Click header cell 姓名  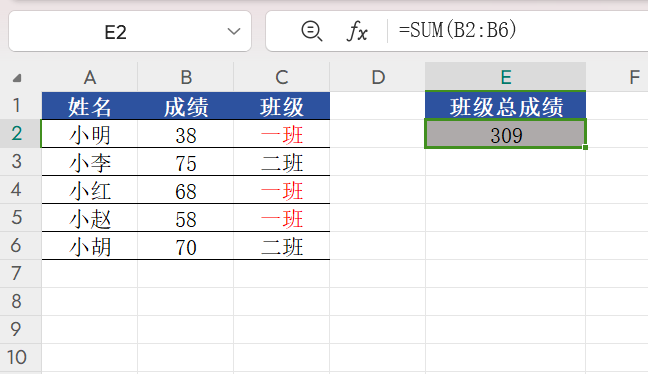90,106
